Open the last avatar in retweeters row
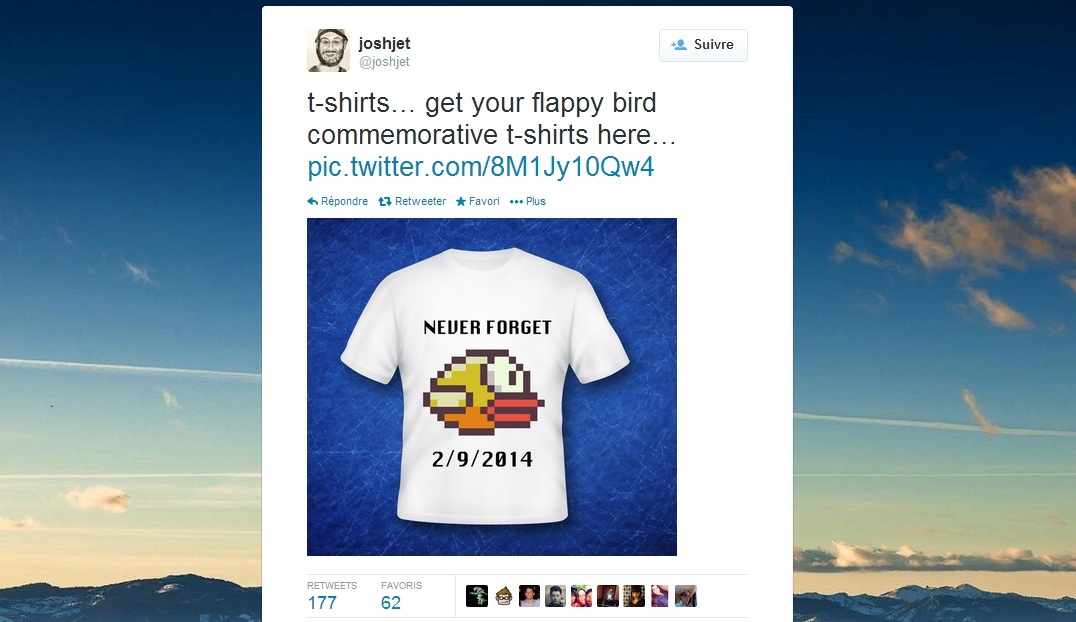1076x622 pixels. (x=686, y=596)
